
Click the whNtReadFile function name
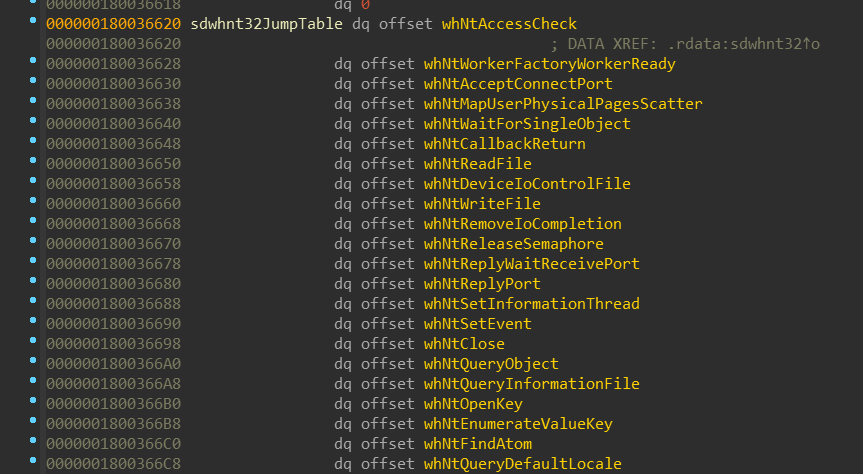coord(477,164)
